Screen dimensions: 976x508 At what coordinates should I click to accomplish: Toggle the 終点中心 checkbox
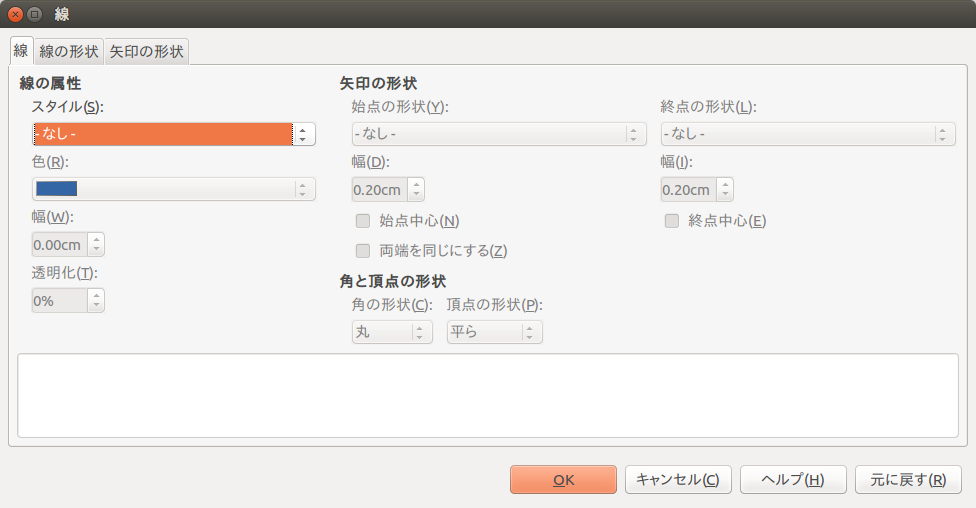(672, 221)
